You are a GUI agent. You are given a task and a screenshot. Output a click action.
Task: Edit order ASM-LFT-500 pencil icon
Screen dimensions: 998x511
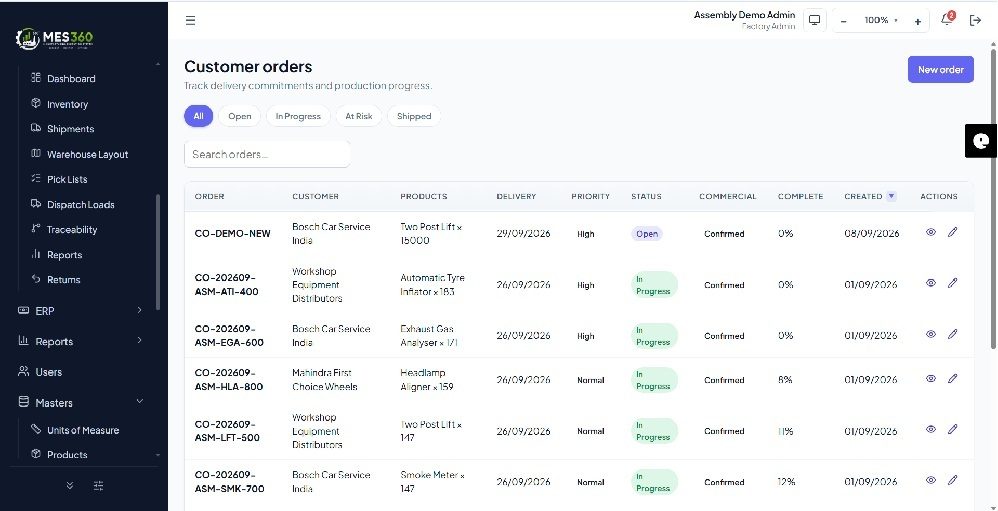[x=952, y=430]
